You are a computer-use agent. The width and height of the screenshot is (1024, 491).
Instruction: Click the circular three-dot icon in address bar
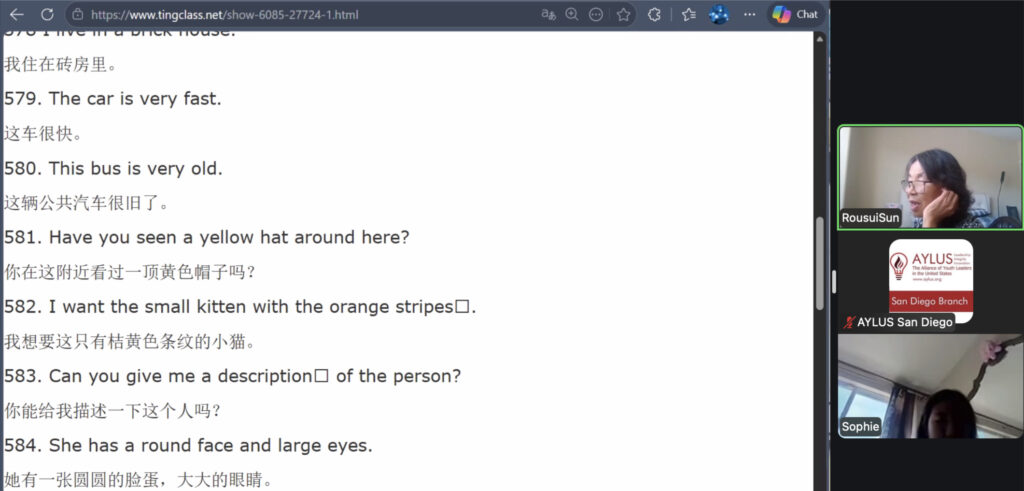(x=596, y=14)
